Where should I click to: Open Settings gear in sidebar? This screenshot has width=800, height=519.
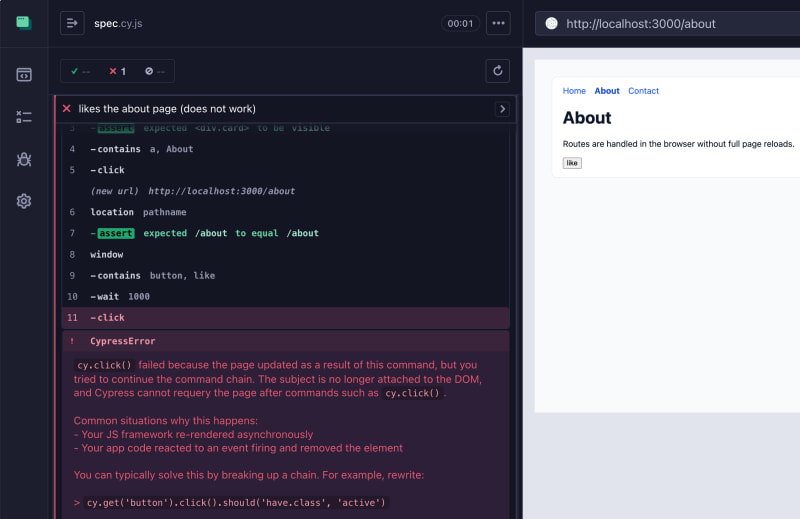pyautogui.click(x=23, y=201)
